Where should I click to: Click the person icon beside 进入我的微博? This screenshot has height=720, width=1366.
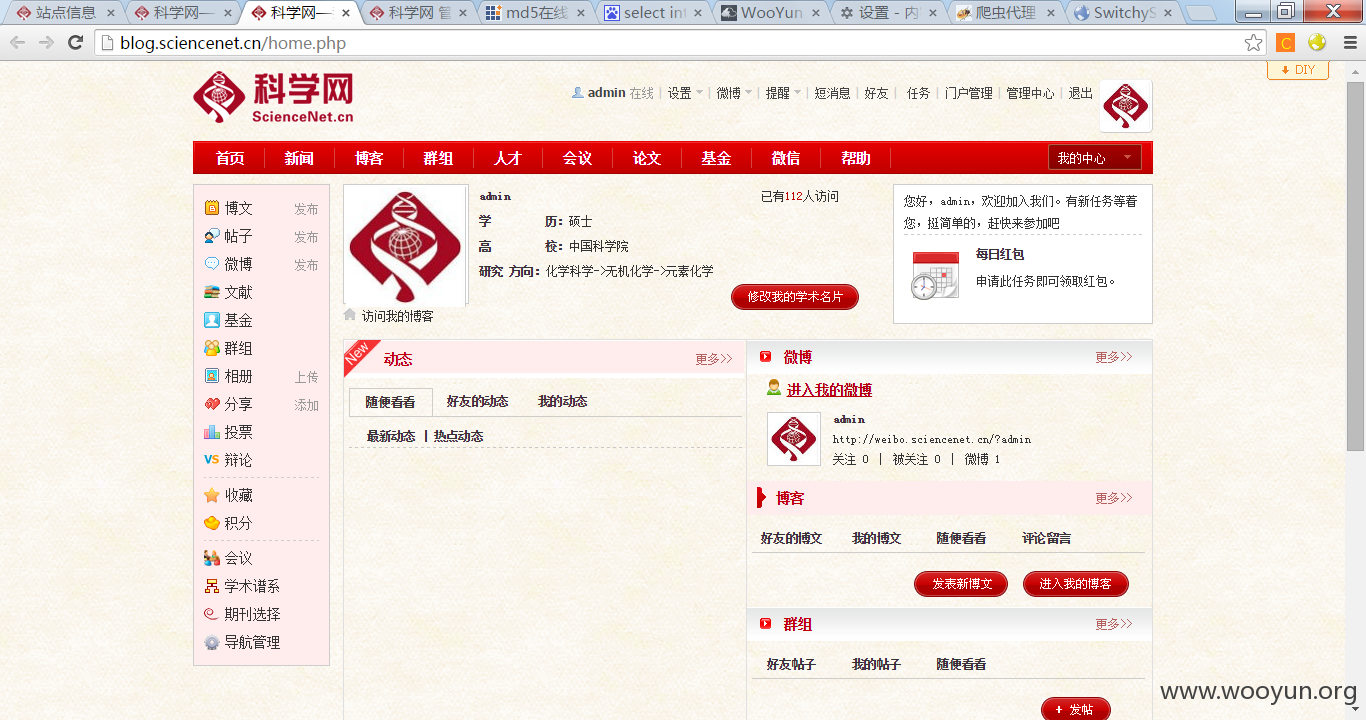[x=774, y=388]
